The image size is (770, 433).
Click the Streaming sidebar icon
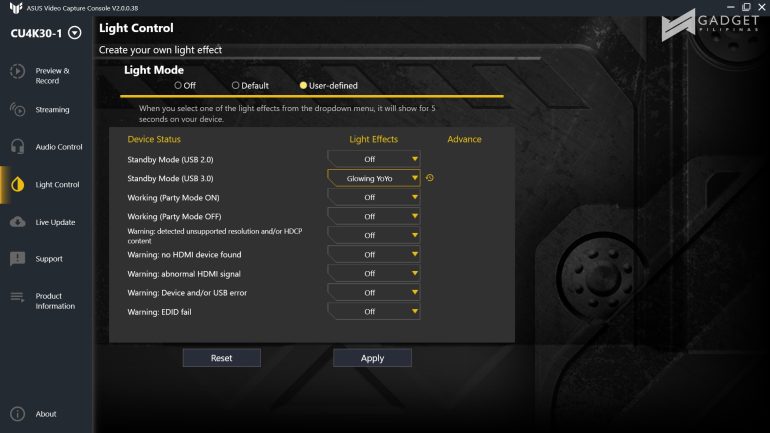(17, 109)
